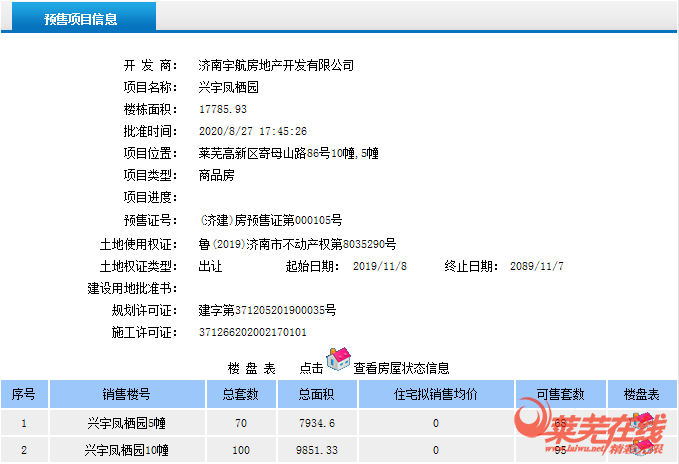Click the 楼盘表 column header

tap(642, 394)
